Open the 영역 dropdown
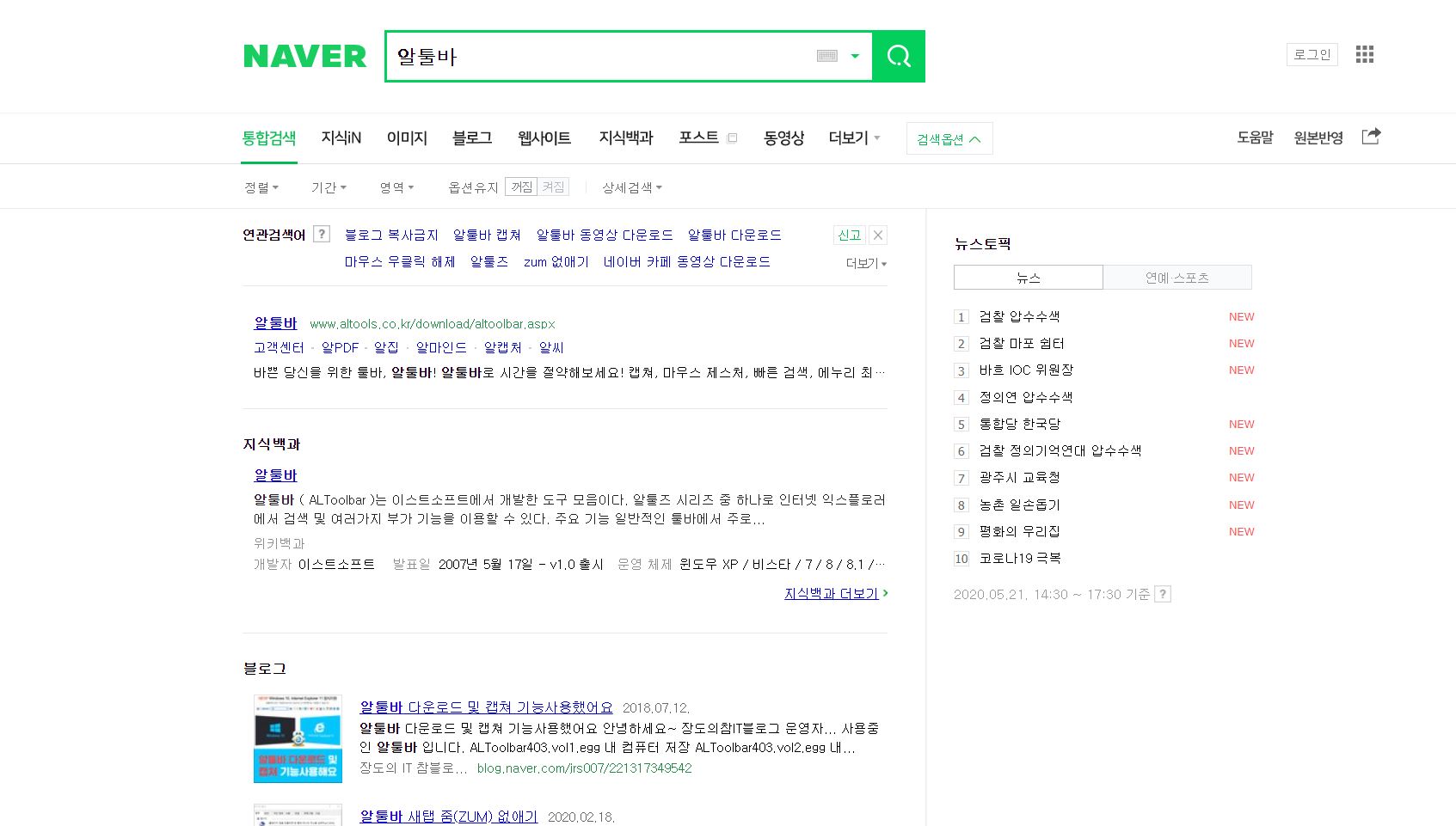Viewport: 1456px width, 826px height. click(396, 187)
